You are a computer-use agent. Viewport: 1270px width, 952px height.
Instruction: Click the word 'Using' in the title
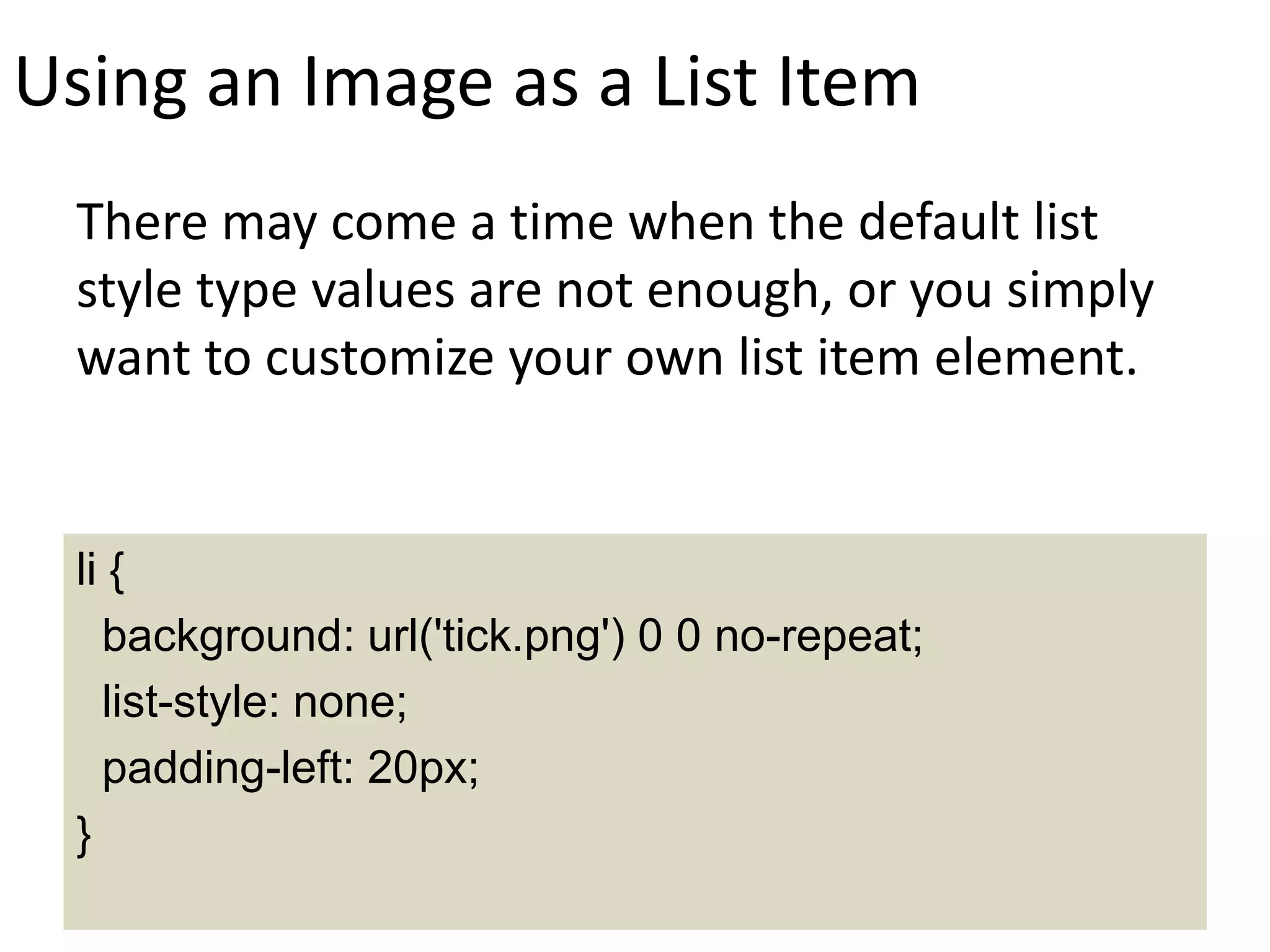[100, 86]
